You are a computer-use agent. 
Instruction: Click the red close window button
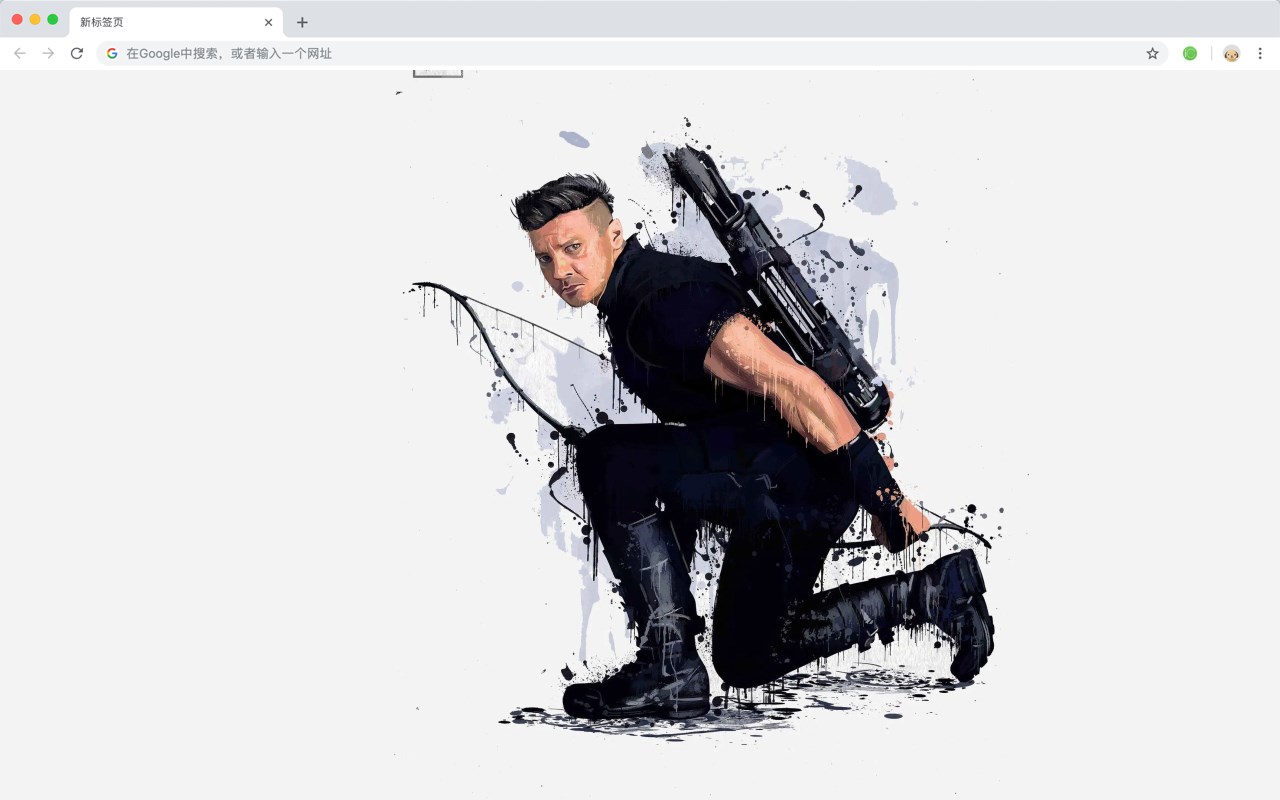[x=17, y=19]
